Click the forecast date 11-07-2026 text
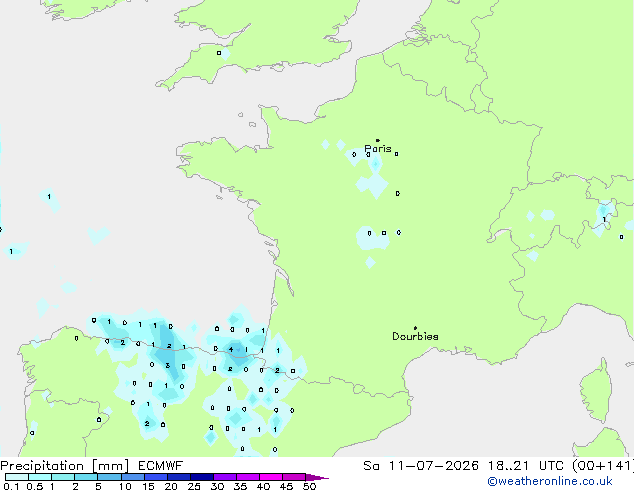 (x=433, y=466)
